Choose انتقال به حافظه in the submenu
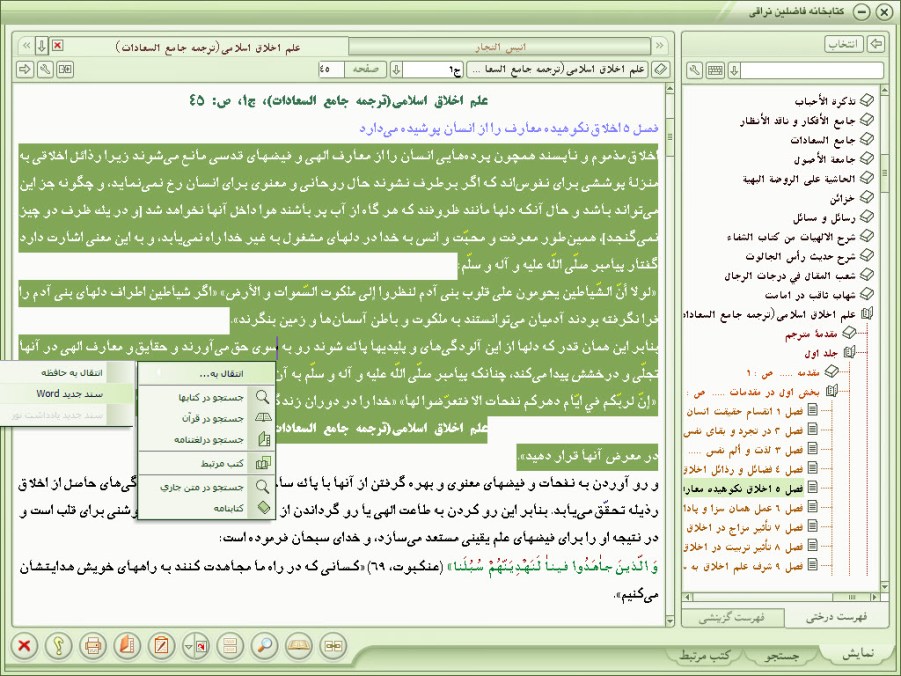This screenshot has height=676, width=901. click(67, 372)
